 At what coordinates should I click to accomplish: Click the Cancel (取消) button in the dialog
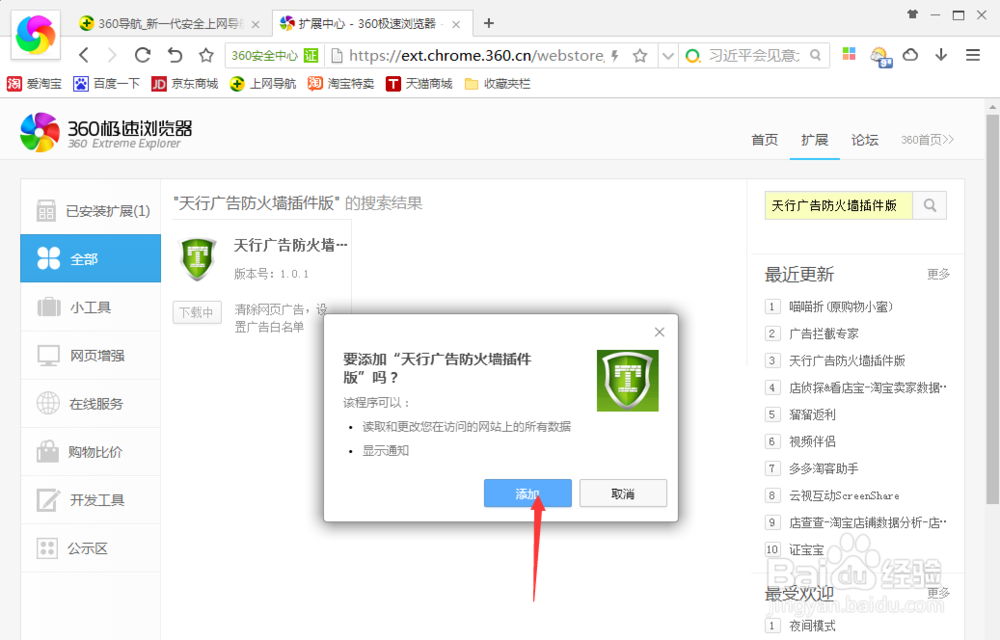[623, 493]
